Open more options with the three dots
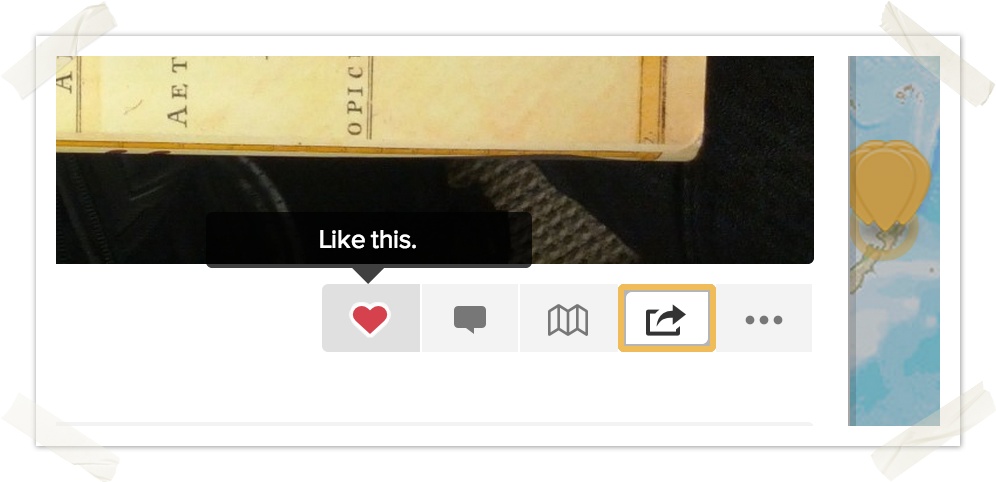Screen dimensions: 996x482 (764, 318)
